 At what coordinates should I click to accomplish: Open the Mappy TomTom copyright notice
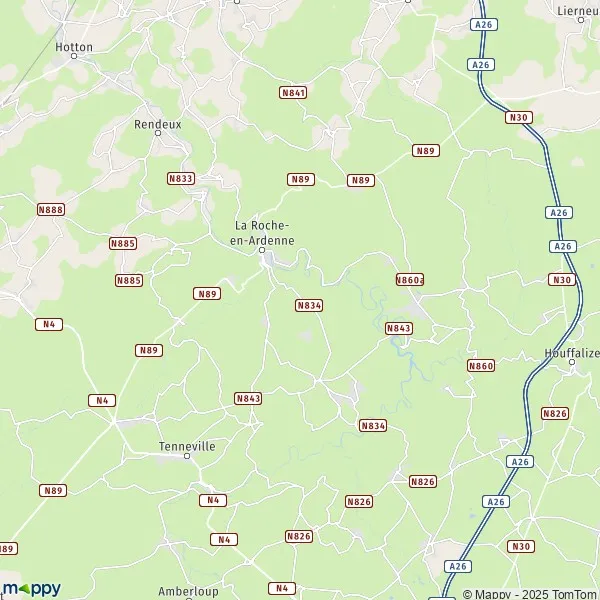[x=531, y=594]
